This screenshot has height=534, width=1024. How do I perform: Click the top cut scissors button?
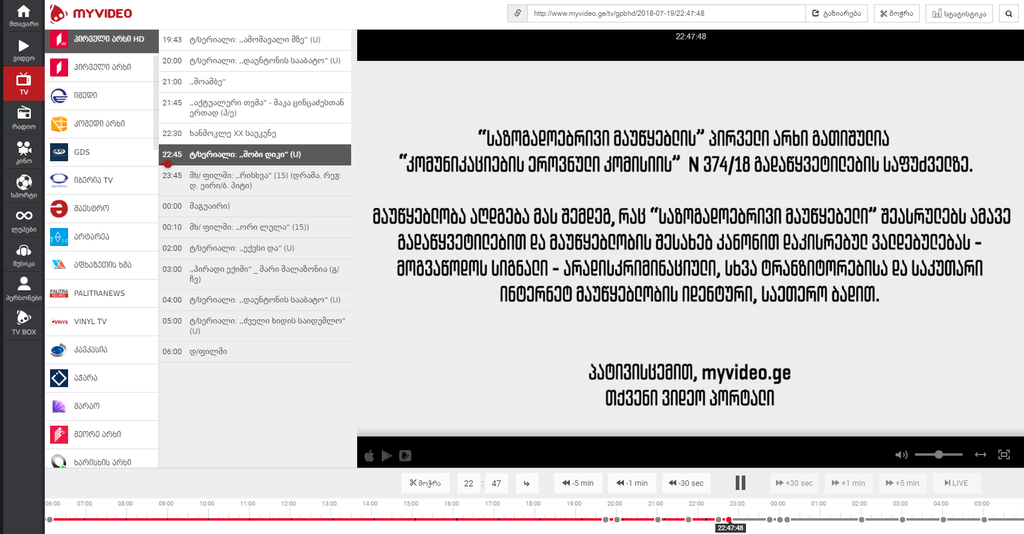[x=897, y=13]
